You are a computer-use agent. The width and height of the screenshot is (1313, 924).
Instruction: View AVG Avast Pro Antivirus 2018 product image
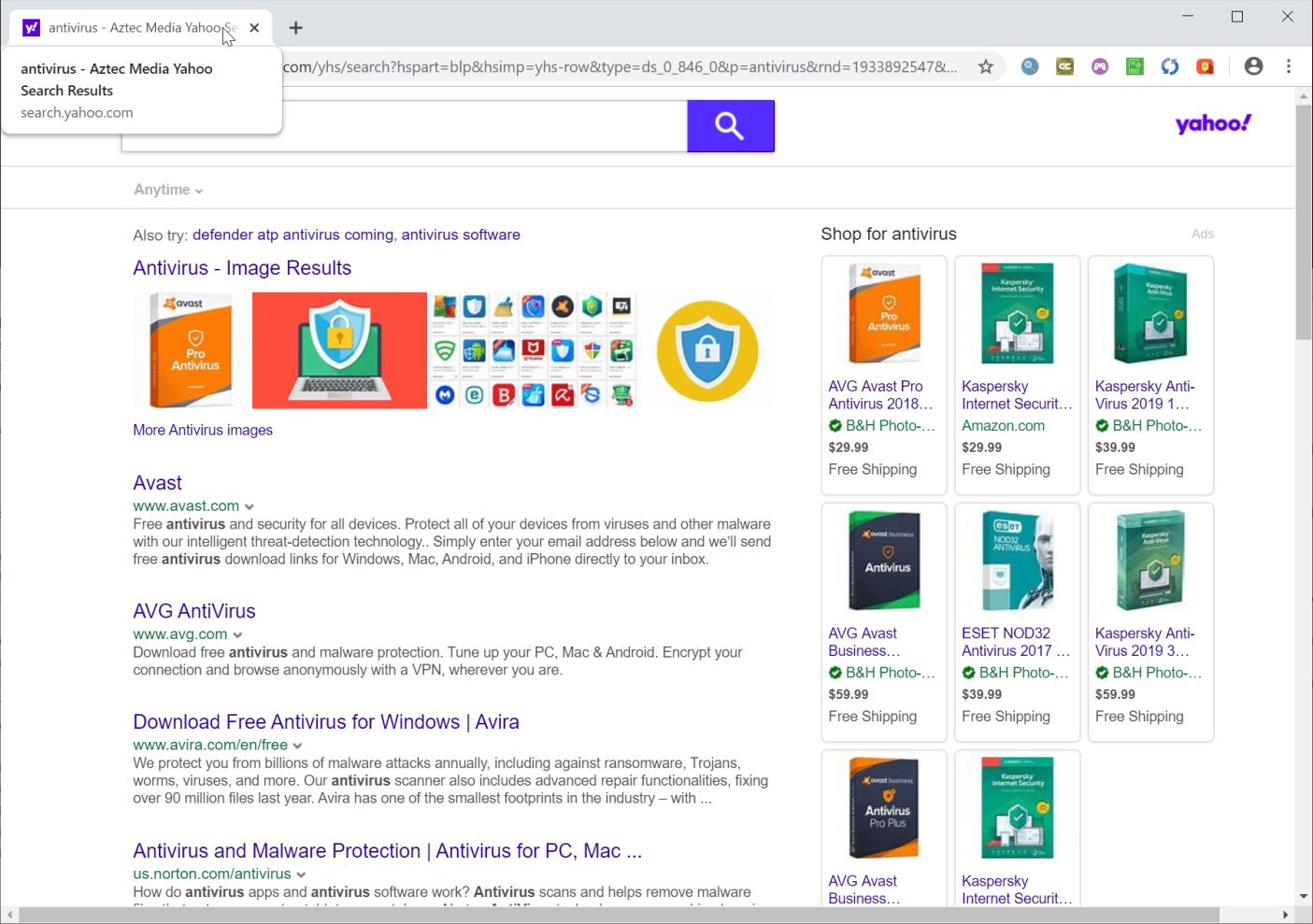pyautogui.click(x=884, y=315)
